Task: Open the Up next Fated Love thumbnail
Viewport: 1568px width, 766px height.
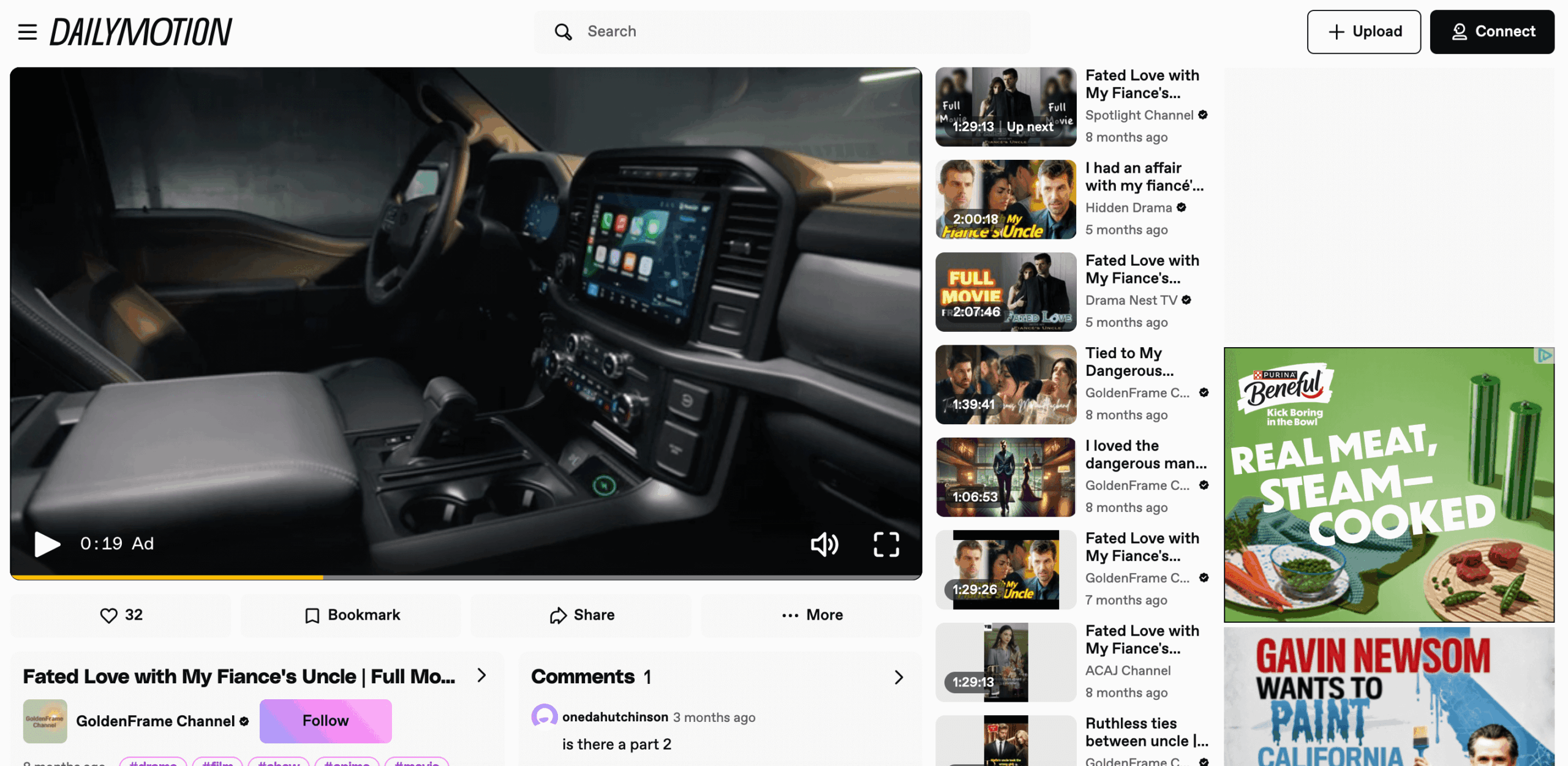Action: tap(1005, 107)
